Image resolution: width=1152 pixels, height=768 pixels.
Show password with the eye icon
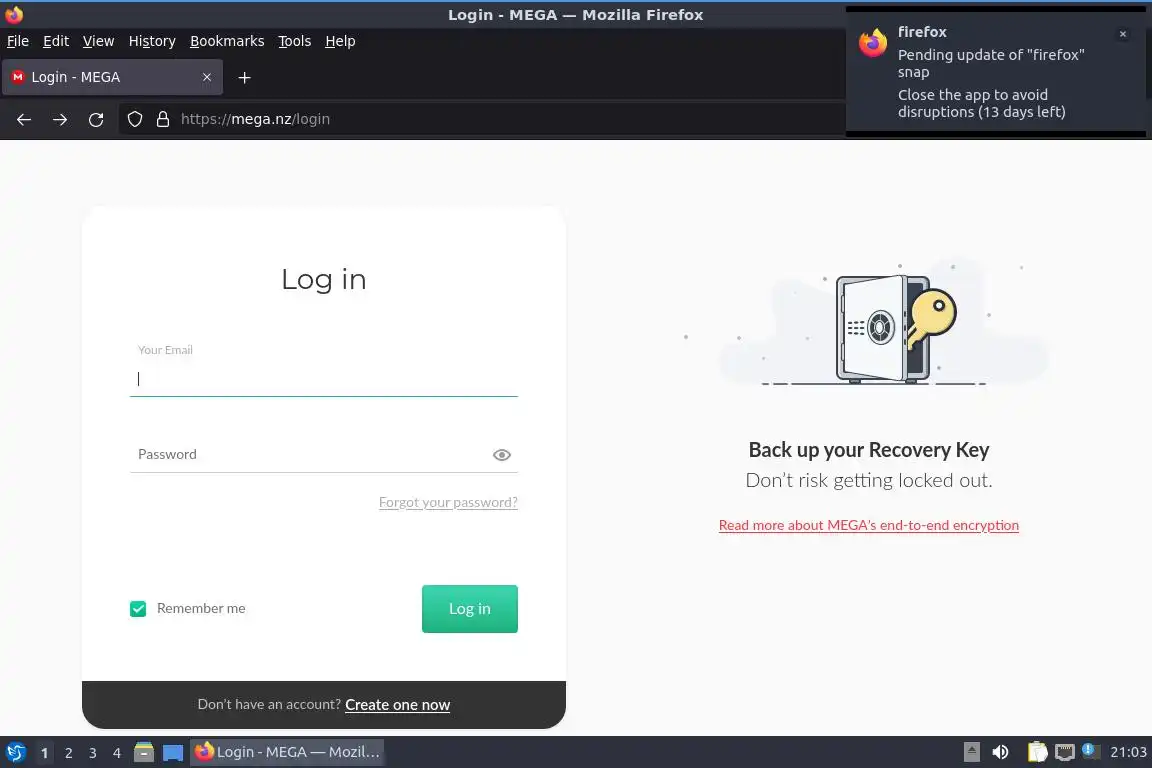point(502,455)
